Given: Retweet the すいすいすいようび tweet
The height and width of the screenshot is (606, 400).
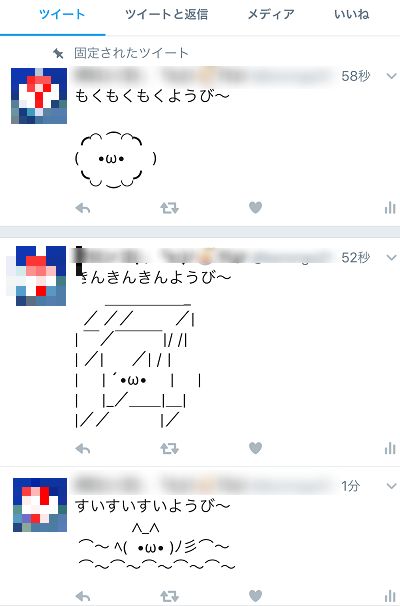Looking at the screenshot, I should point(169,597).
